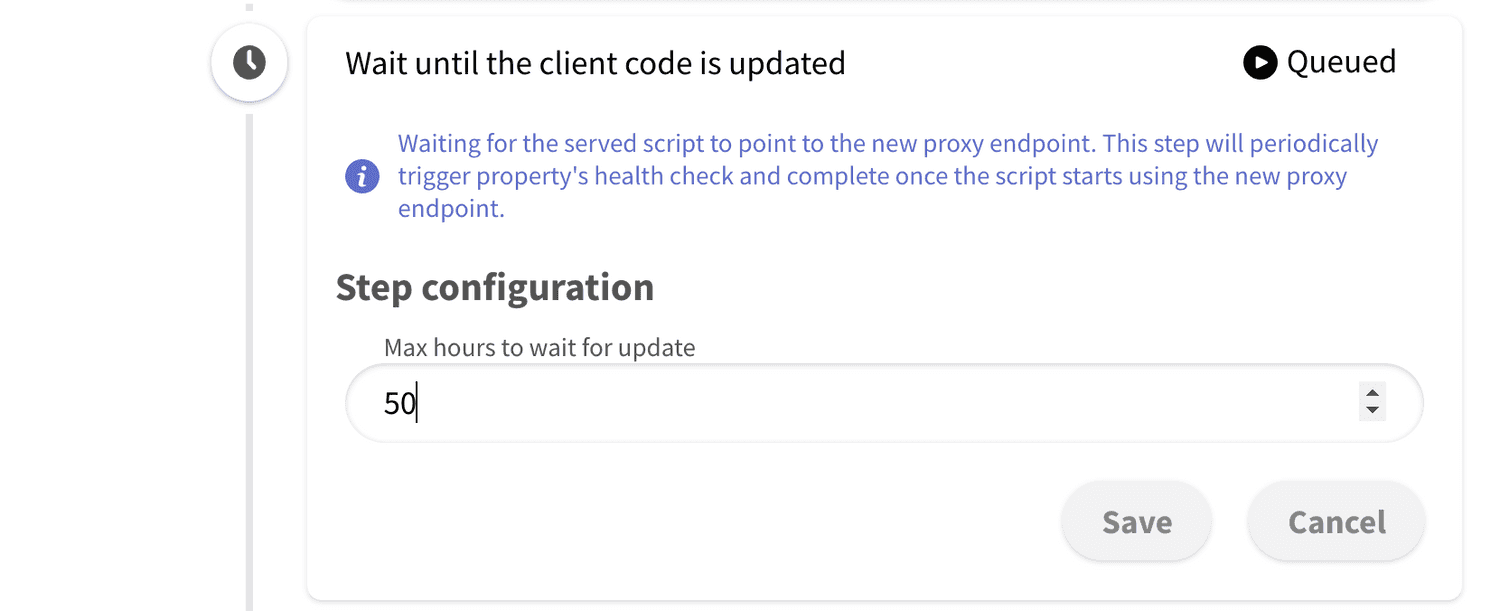This screenshot has height=611, width=1500.
Task: Click the clock icon for the wait step
Action: (249, 63)
